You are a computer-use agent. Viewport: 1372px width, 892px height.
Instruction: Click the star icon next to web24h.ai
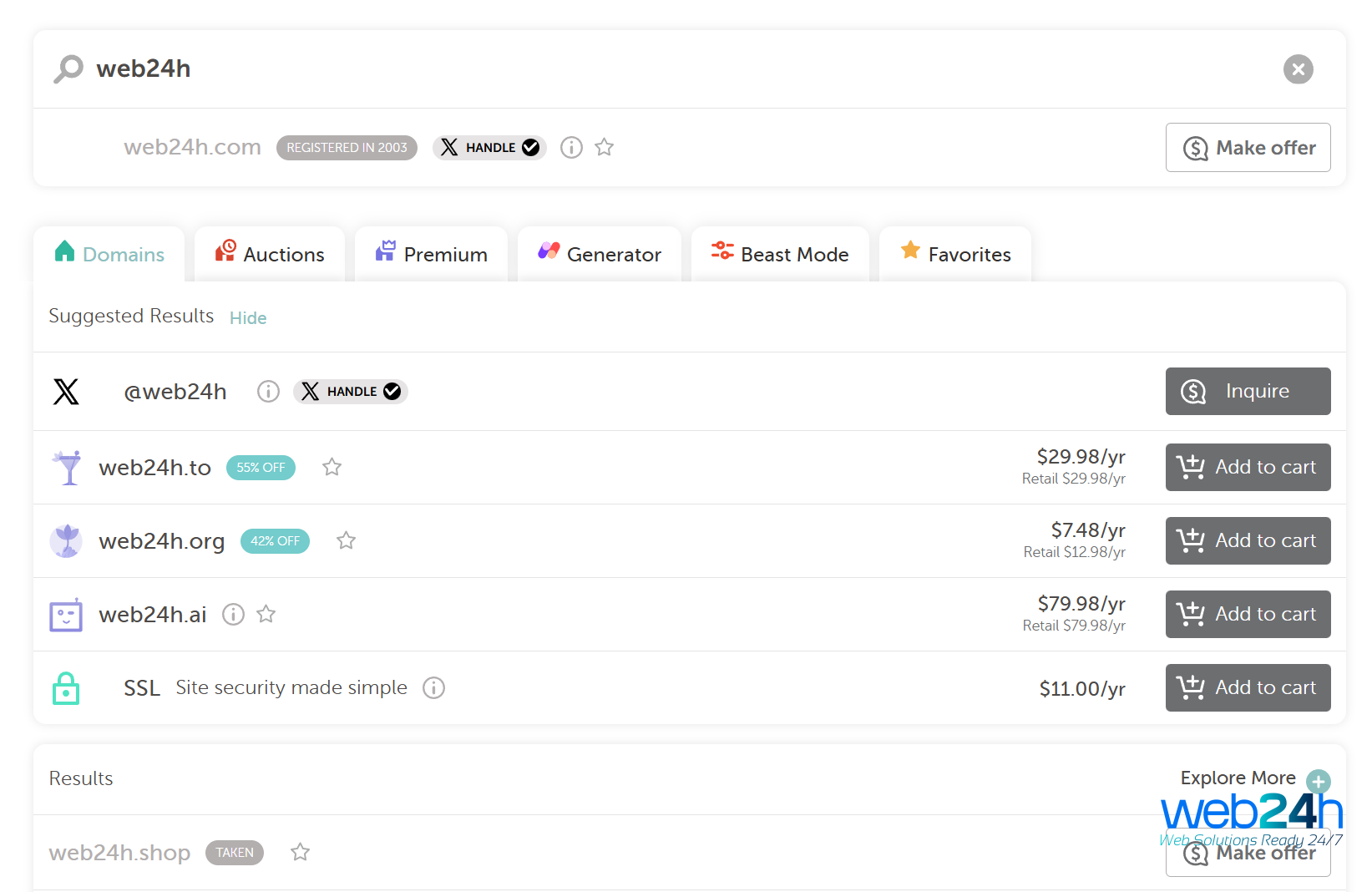[x=266, y=615]
